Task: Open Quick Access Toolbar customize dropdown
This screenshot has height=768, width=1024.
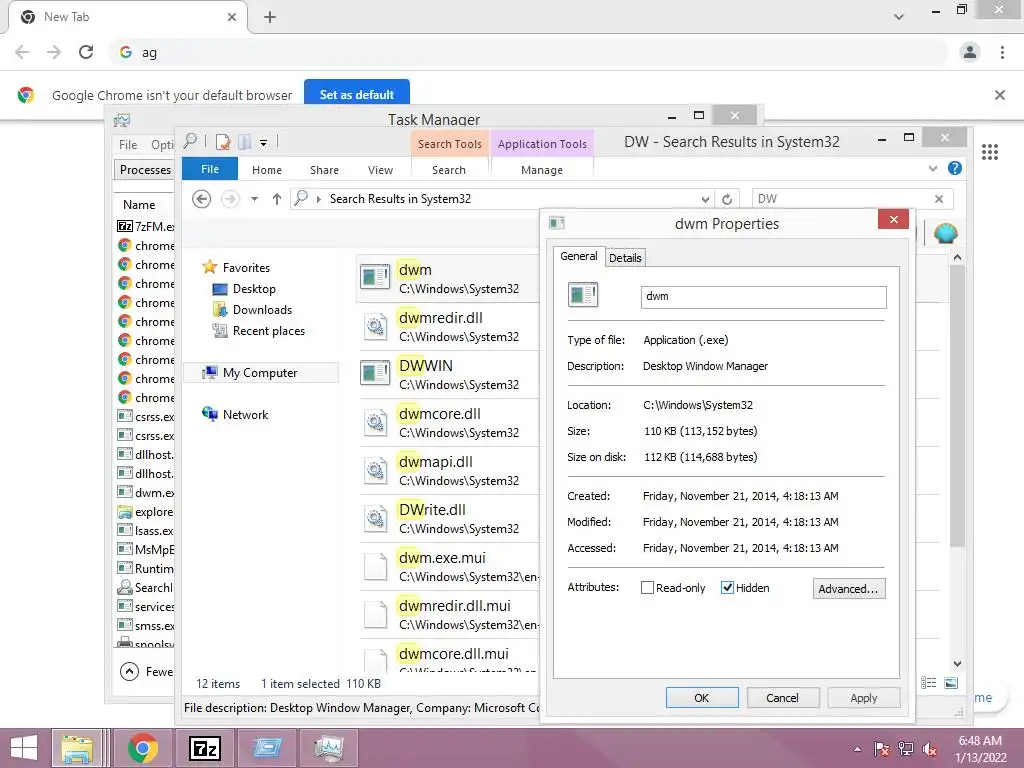Action: tap(263, 142)
